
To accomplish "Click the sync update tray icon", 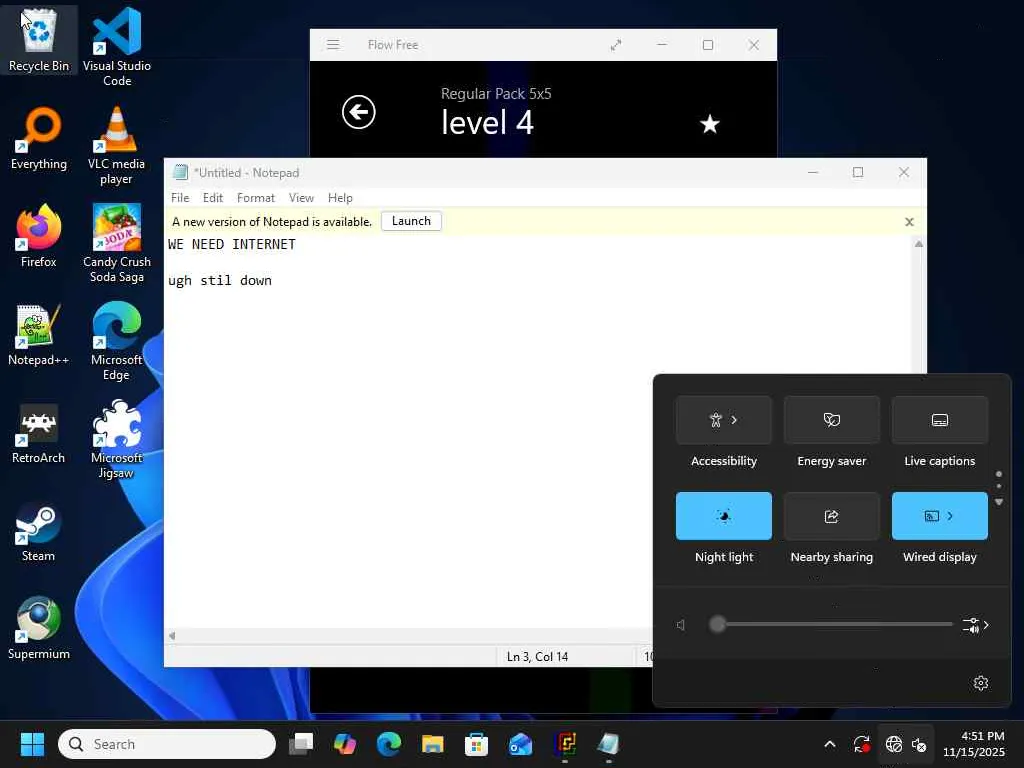I will (861, 744).
